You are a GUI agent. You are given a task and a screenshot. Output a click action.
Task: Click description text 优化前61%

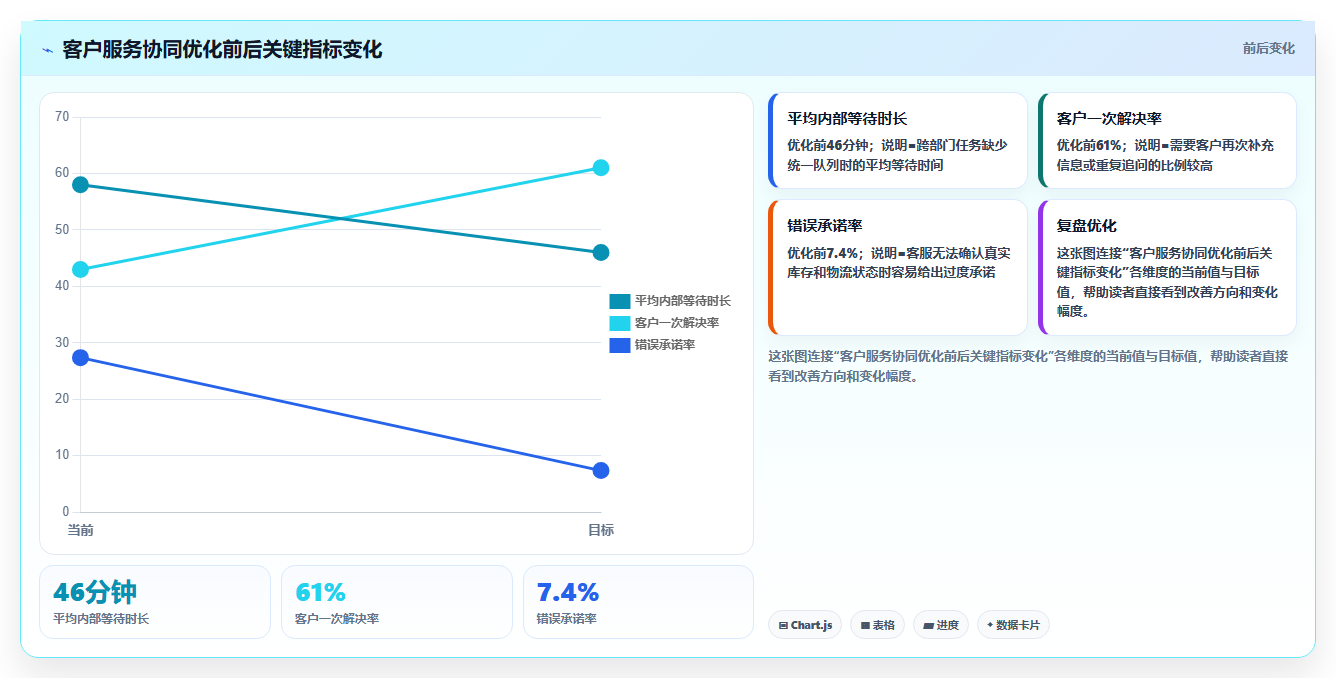(1089, 145)
